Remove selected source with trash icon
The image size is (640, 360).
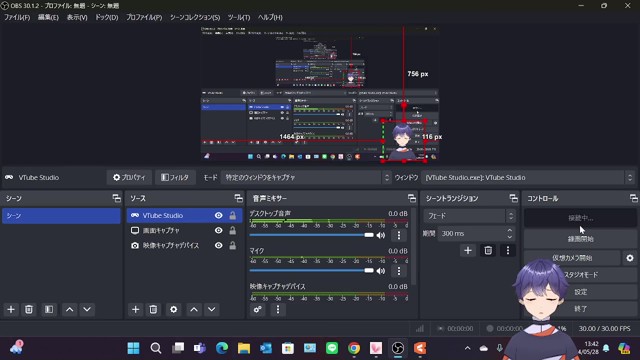pos(153,309)
